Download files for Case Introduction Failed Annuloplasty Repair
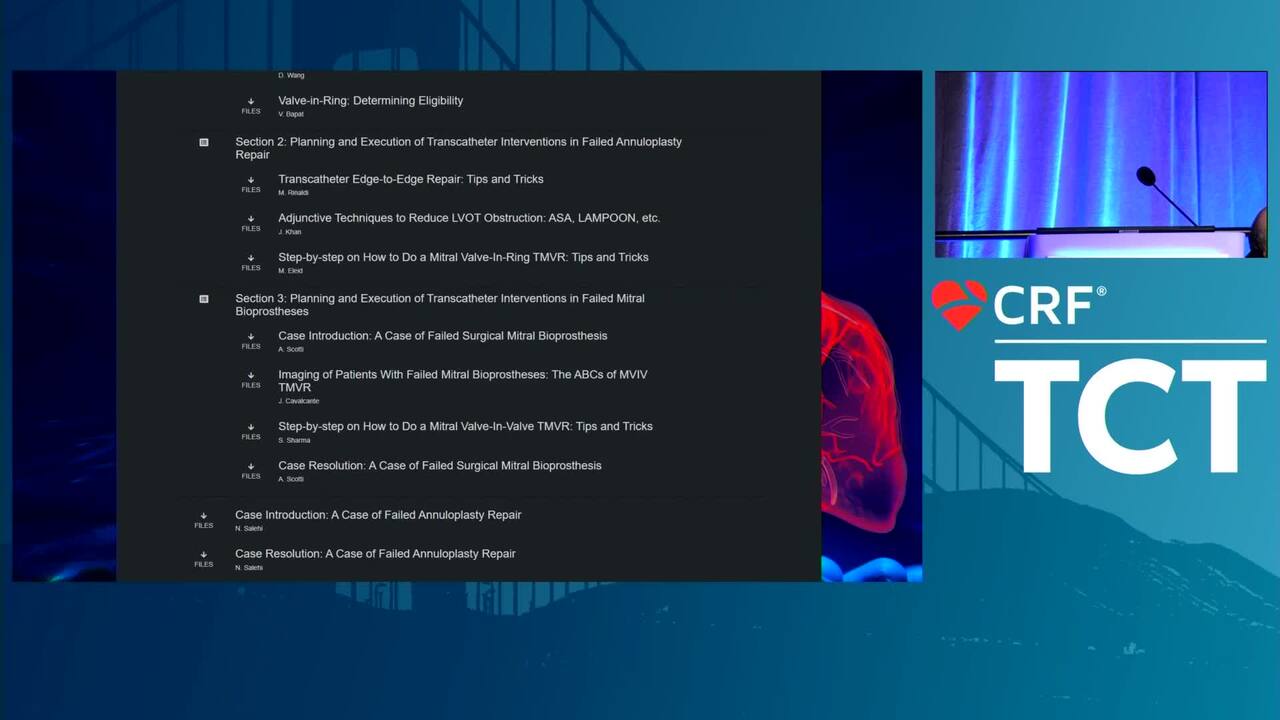Viewport: 1280px width, 720px height. coord(204,520)
